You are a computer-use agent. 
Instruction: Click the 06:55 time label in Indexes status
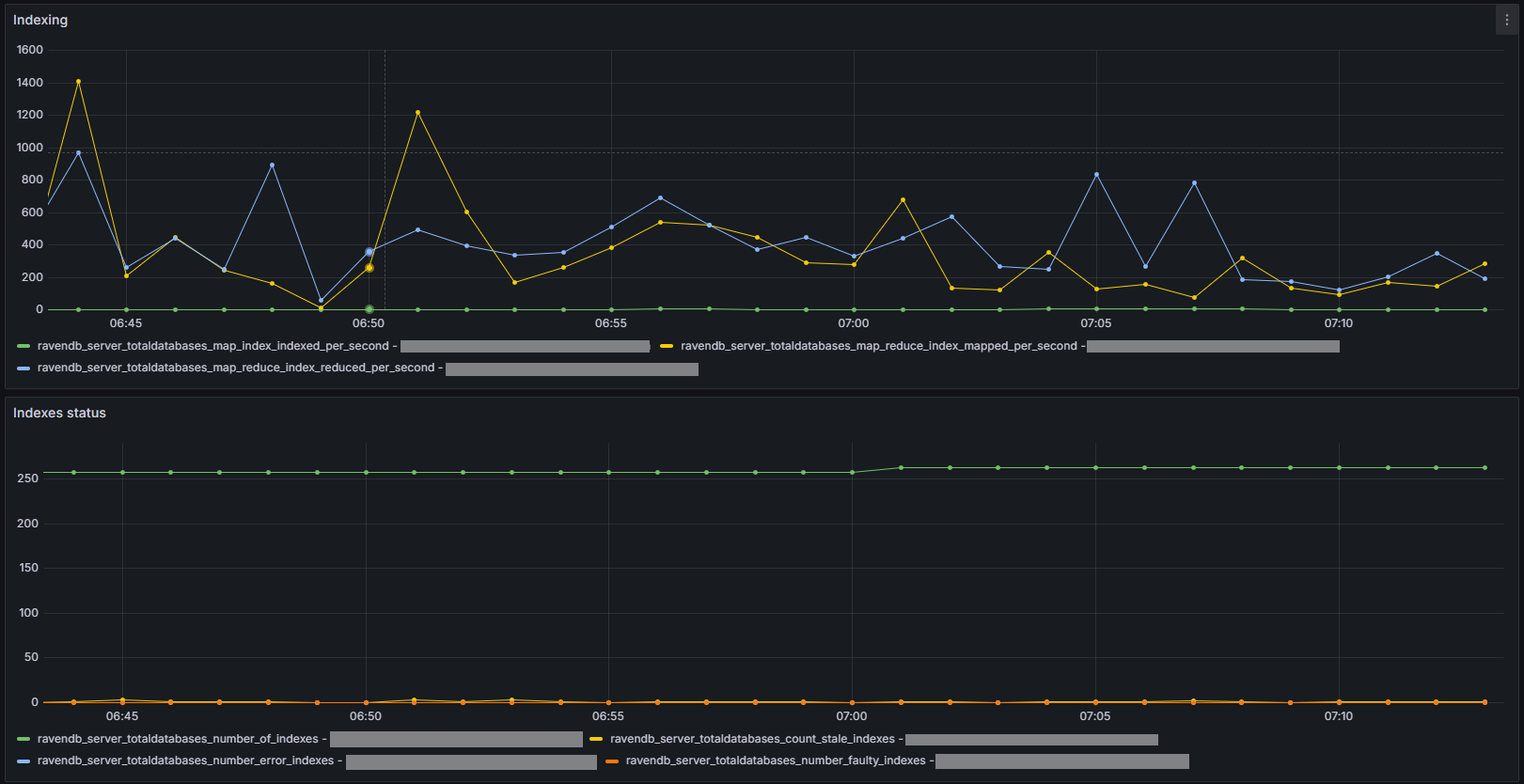coord(608,716)
